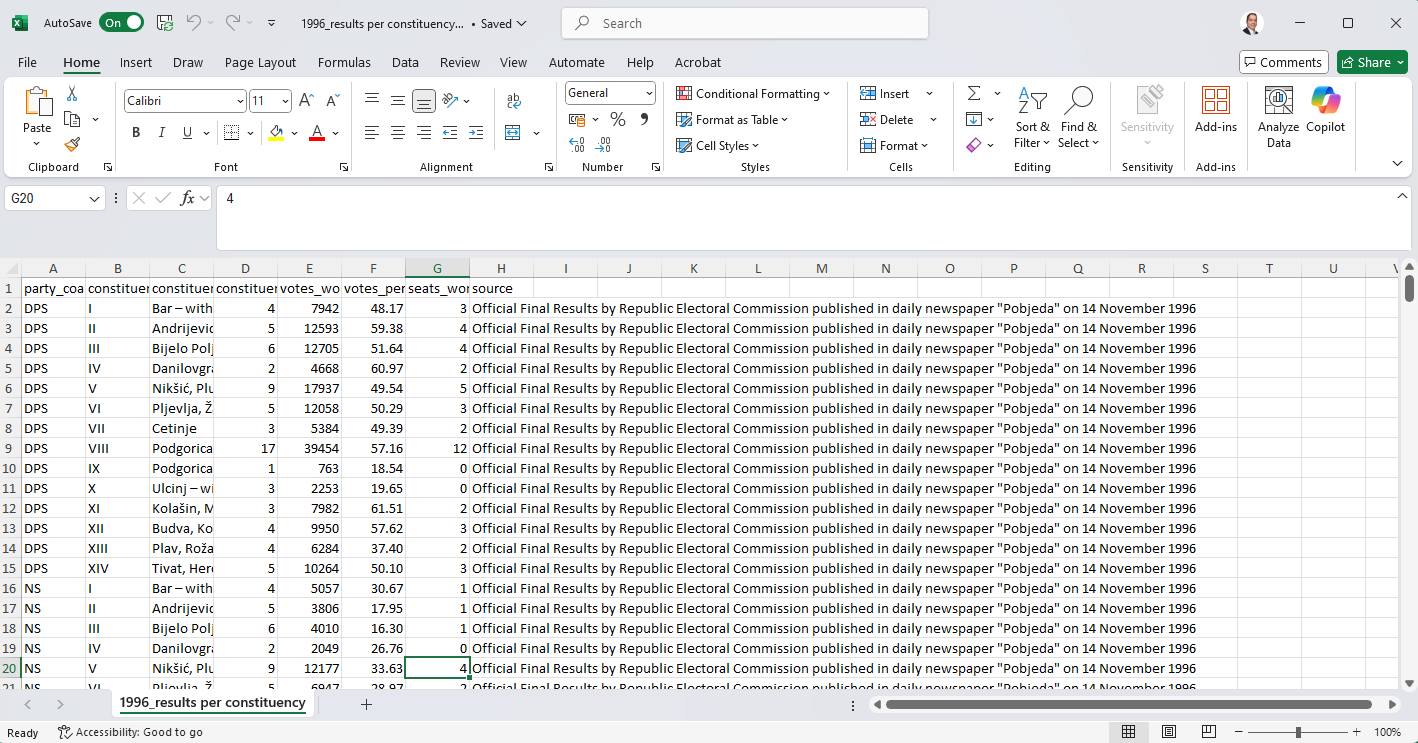Open the font name dropdown

[240, 101]
